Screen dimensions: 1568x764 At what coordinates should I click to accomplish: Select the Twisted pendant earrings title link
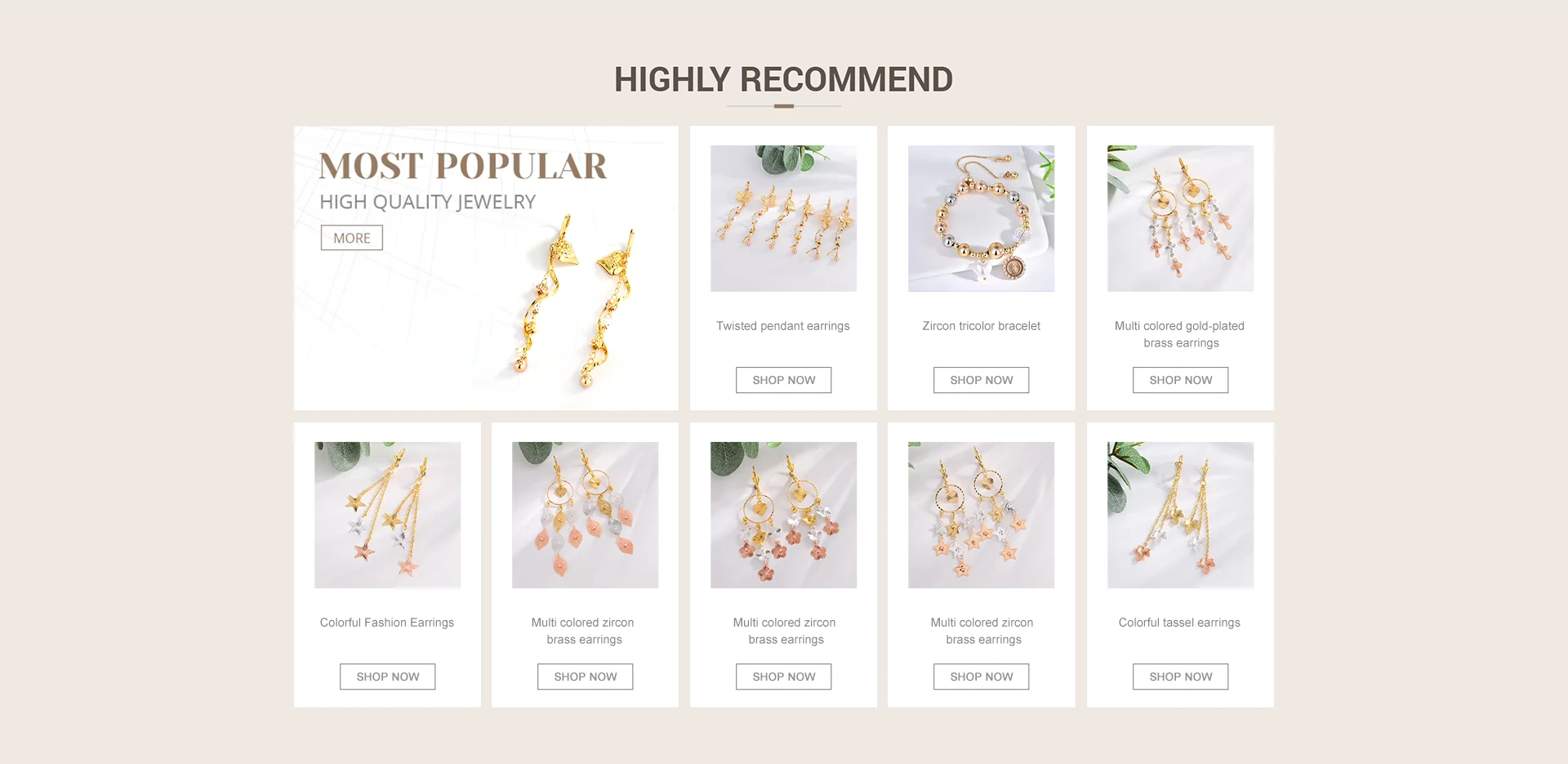[x=783, y=326]
